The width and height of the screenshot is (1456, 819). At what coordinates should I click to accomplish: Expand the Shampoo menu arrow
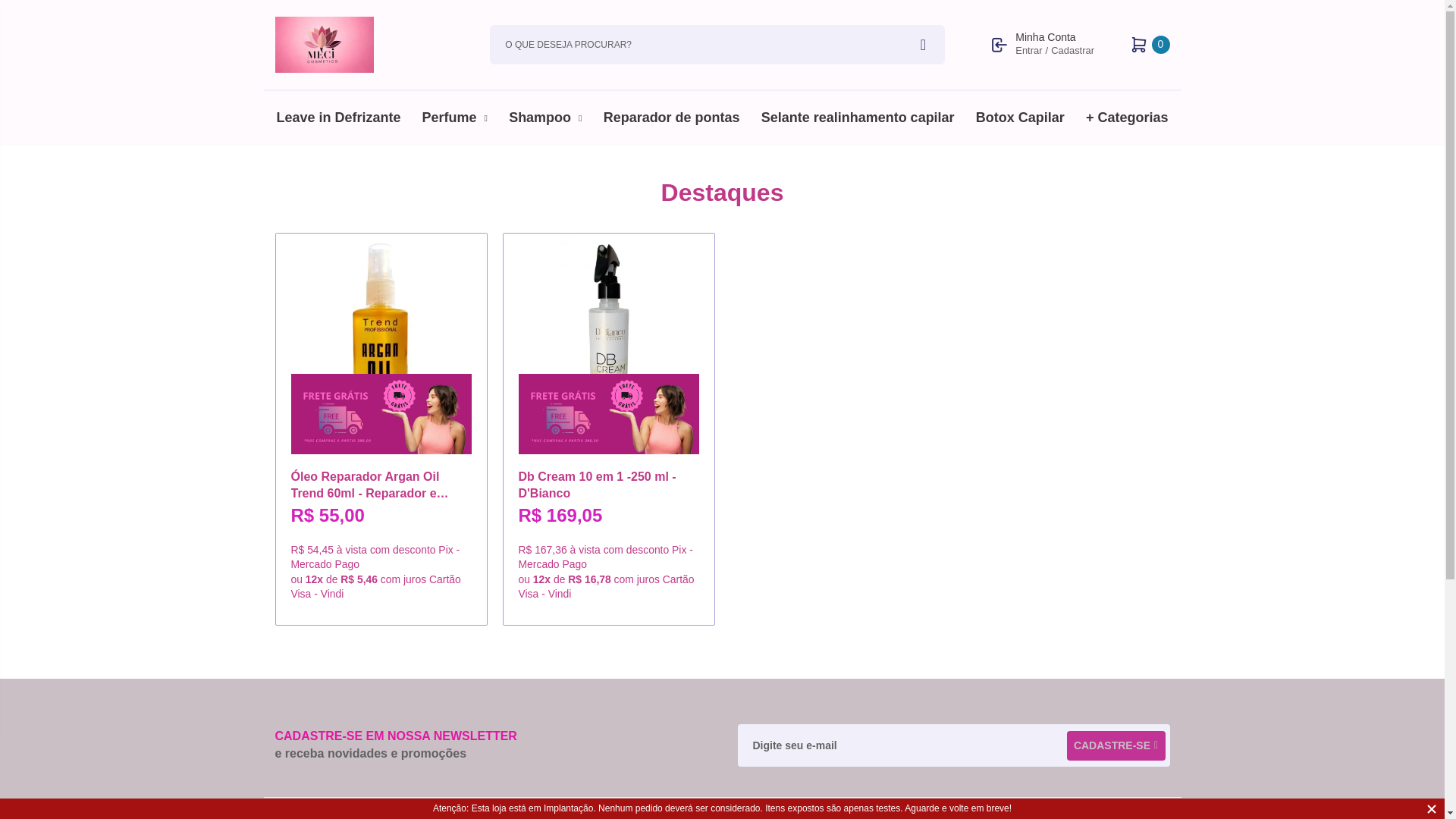pos(580,118)
